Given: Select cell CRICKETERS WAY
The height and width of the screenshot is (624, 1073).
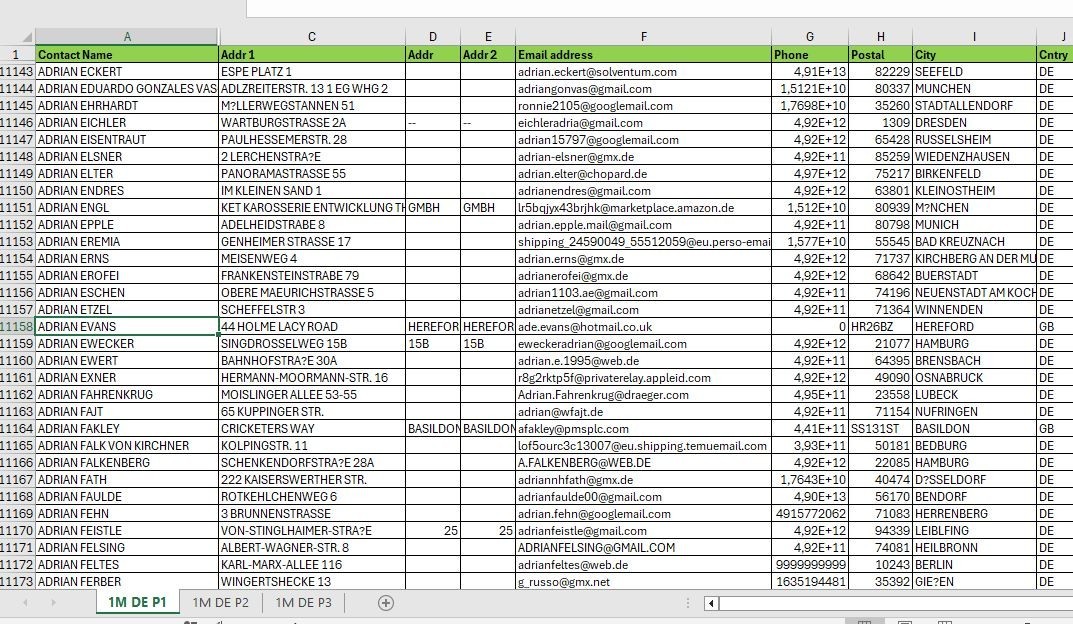Looking at the screenshot, I should 312,428.
